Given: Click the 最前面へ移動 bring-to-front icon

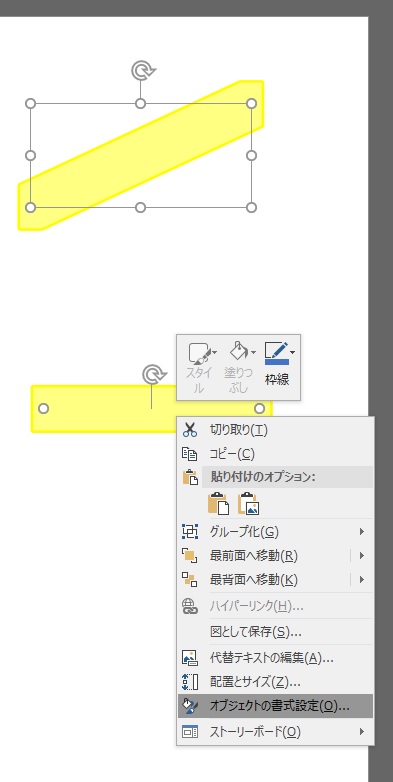Looking at the screenshot, I should point(190,555).
